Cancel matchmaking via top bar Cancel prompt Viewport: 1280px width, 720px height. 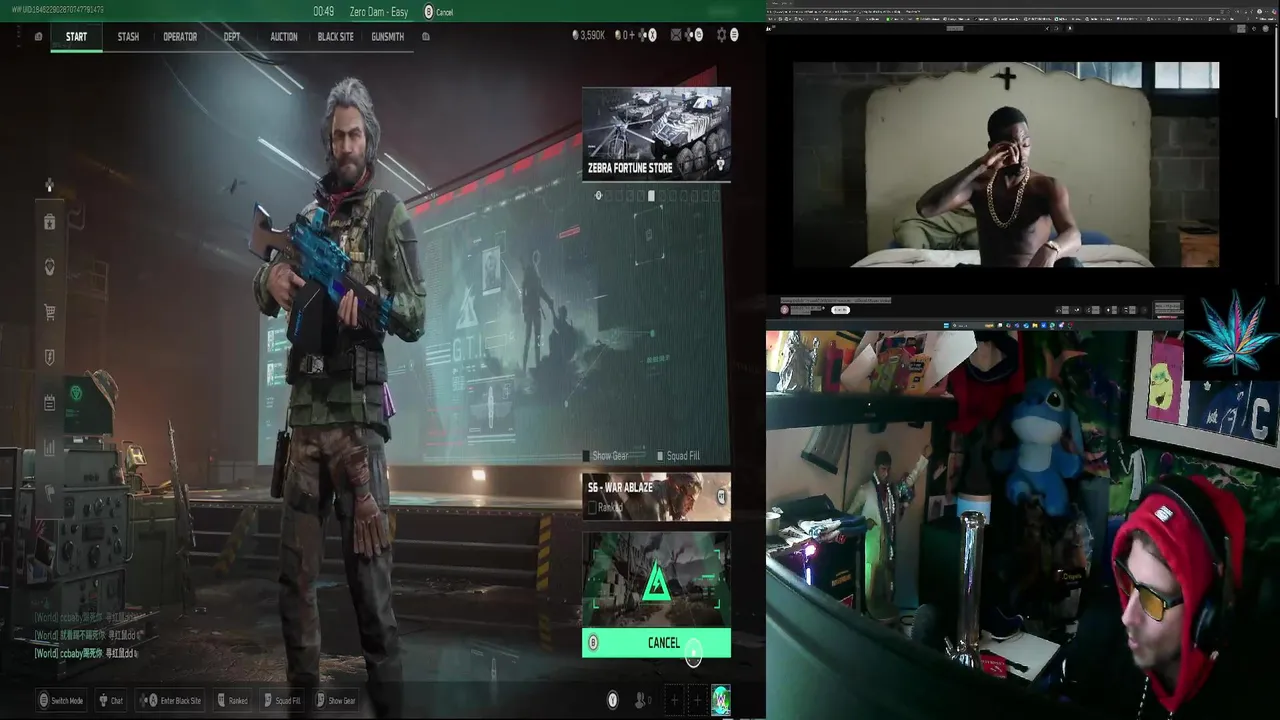(439, 12)
